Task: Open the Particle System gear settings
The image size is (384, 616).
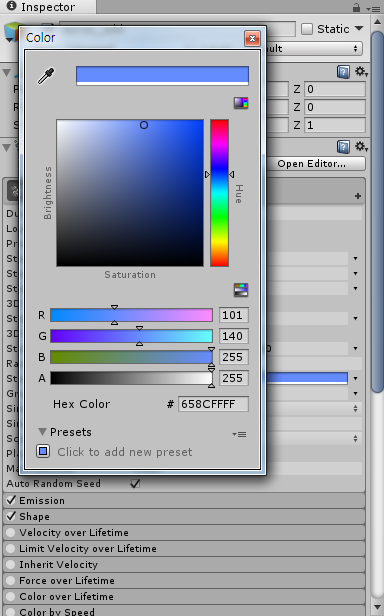Action: 361,147
